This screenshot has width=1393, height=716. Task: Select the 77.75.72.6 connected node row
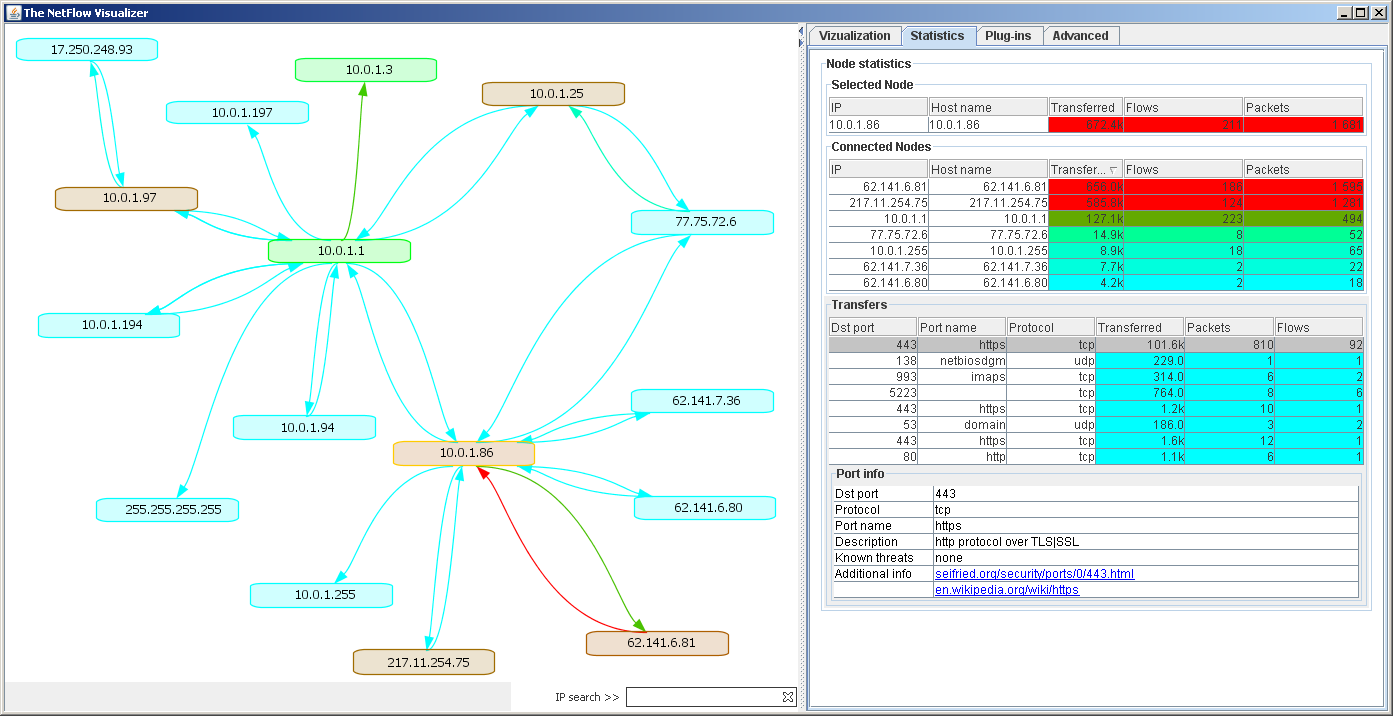pyautogui.click(x=1096, y=235)
